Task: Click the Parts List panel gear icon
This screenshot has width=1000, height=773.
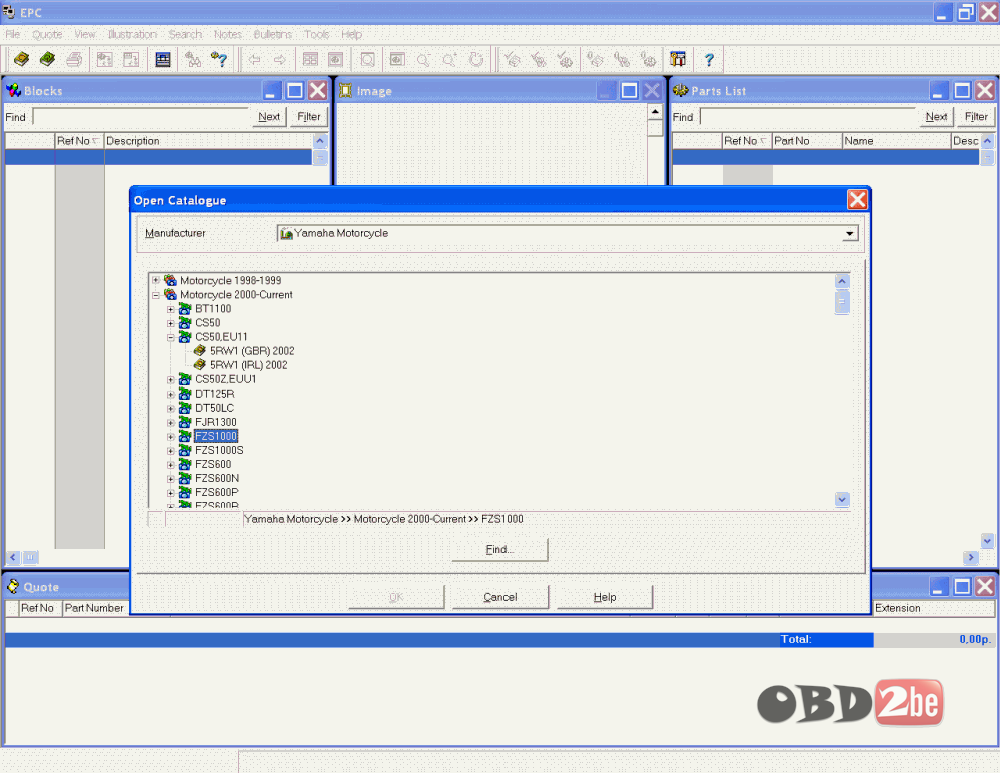Action: (x=680, y=91)
